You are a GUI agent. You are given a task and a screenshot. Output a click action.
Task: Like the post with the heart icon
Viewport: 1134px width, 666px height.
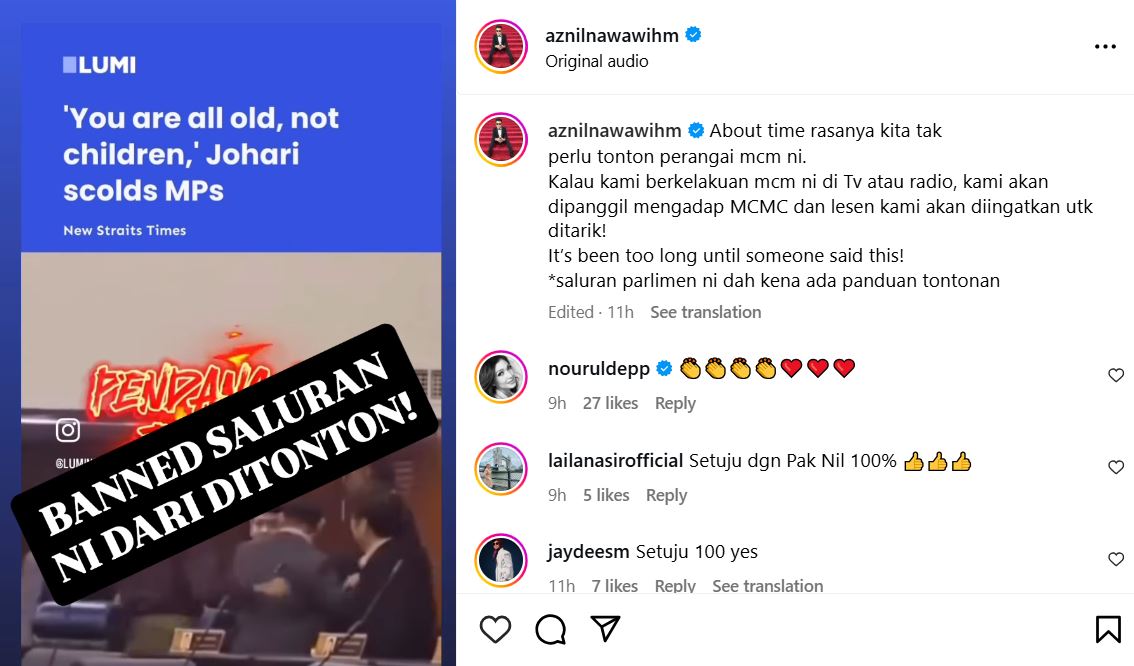point(495,629)
